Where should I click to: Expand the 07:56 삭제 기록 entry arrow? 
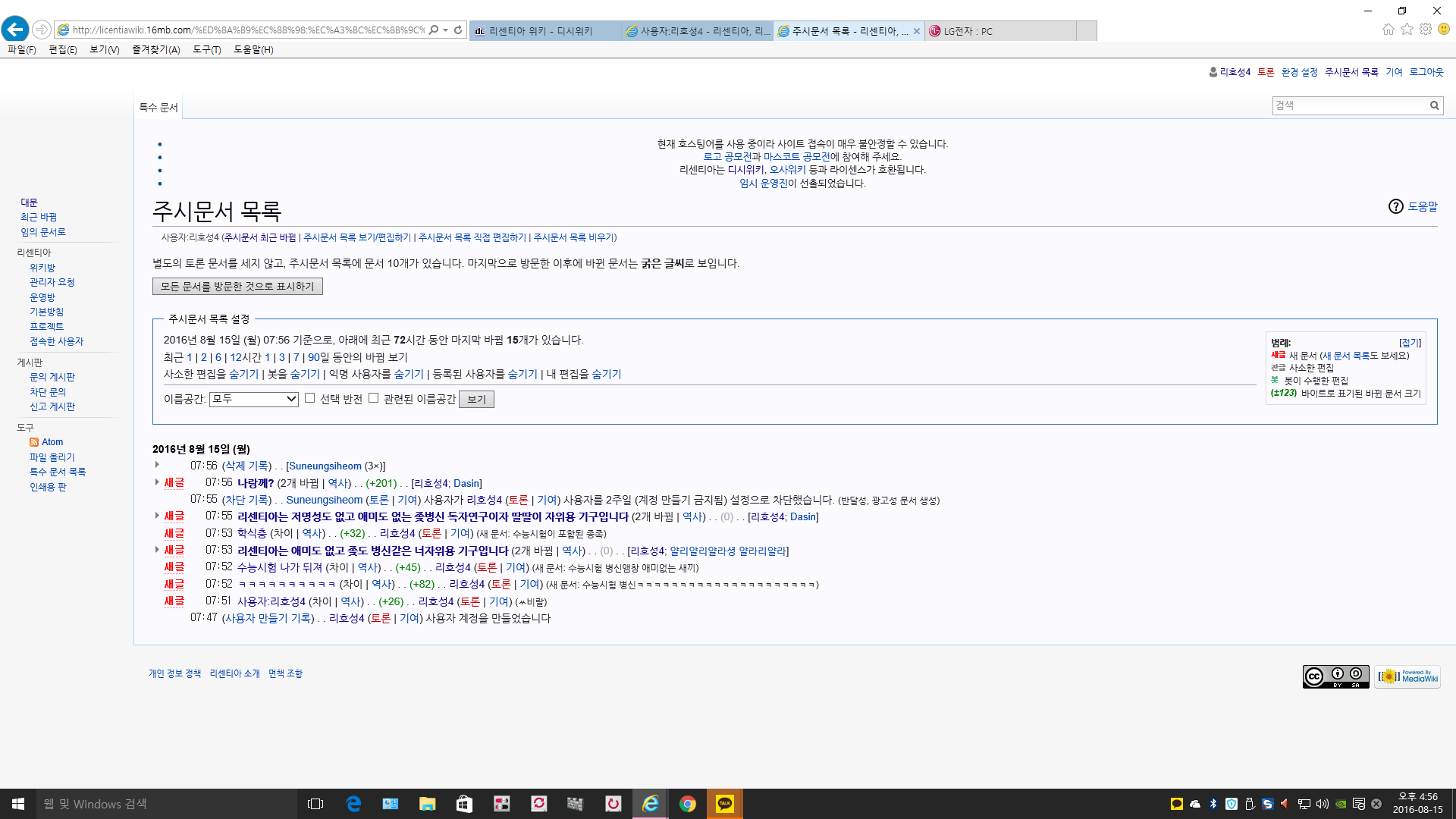click(157, 465)
